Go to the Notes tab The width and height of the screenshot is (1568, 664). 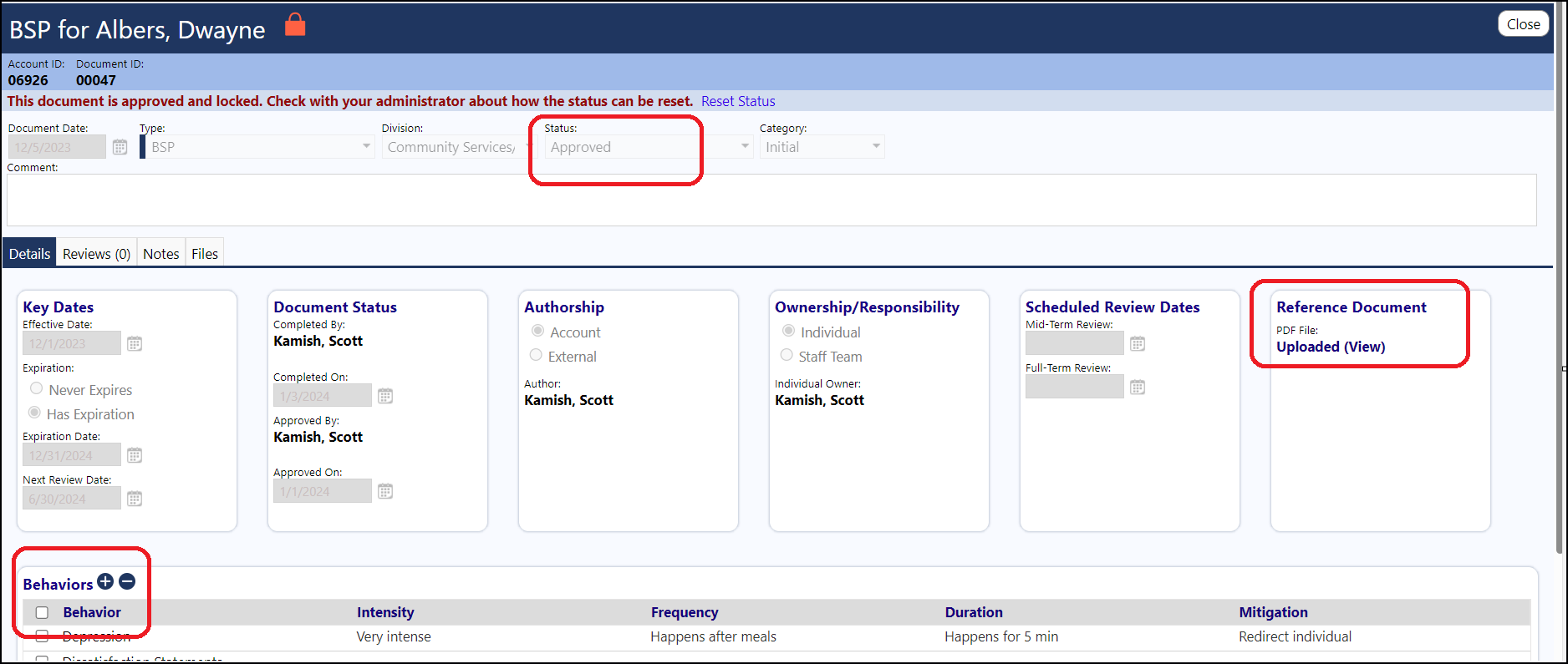[x=161, y=254]
